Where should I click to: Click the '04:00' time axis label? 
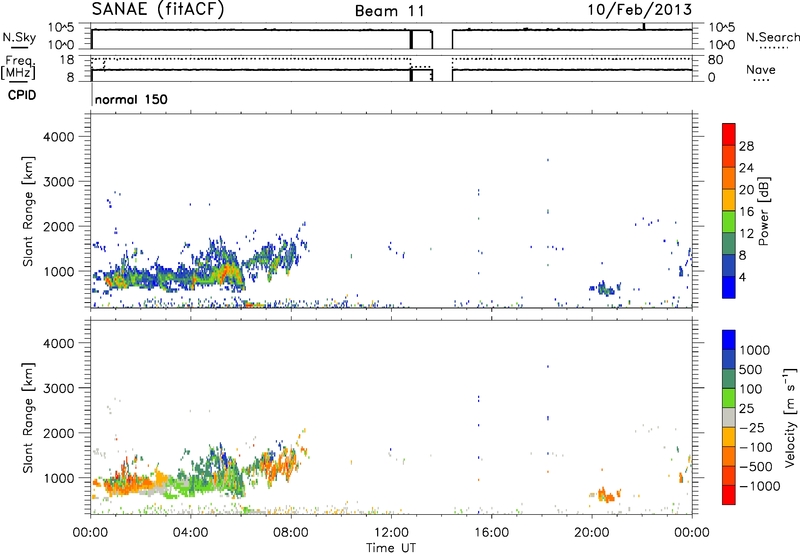[191, 533]
